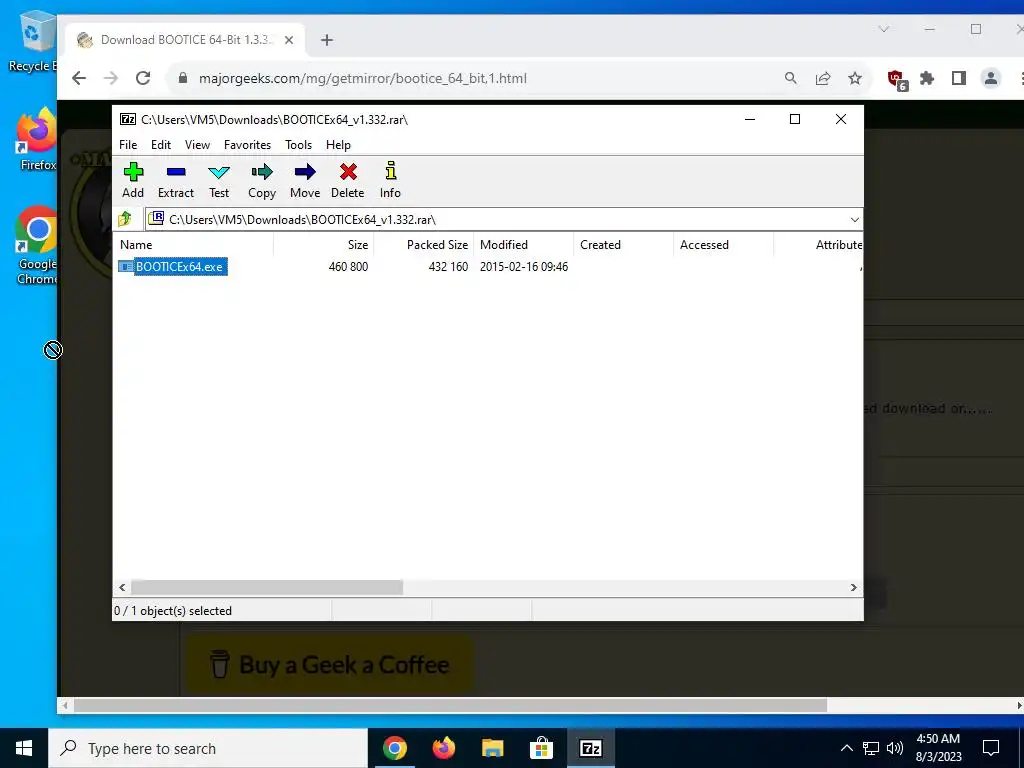Sort by Modified column header

click(x=523, y=245)
